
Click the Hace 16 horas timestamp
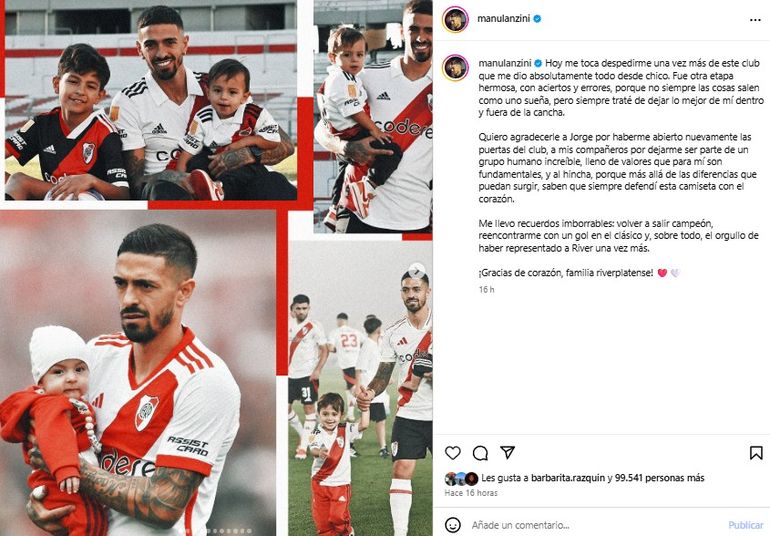point(471,493)
